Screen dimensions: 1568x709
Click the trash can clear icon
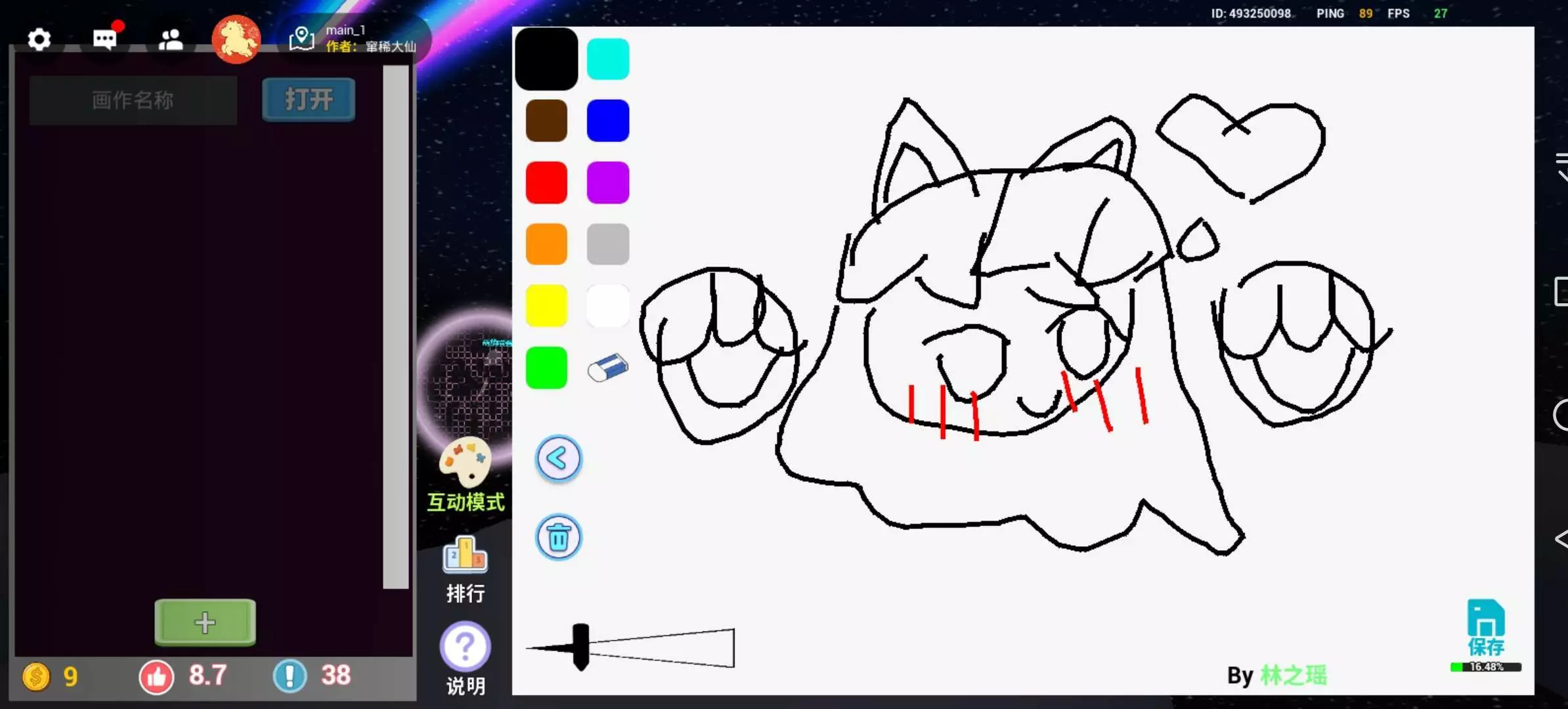pos(558,538)
